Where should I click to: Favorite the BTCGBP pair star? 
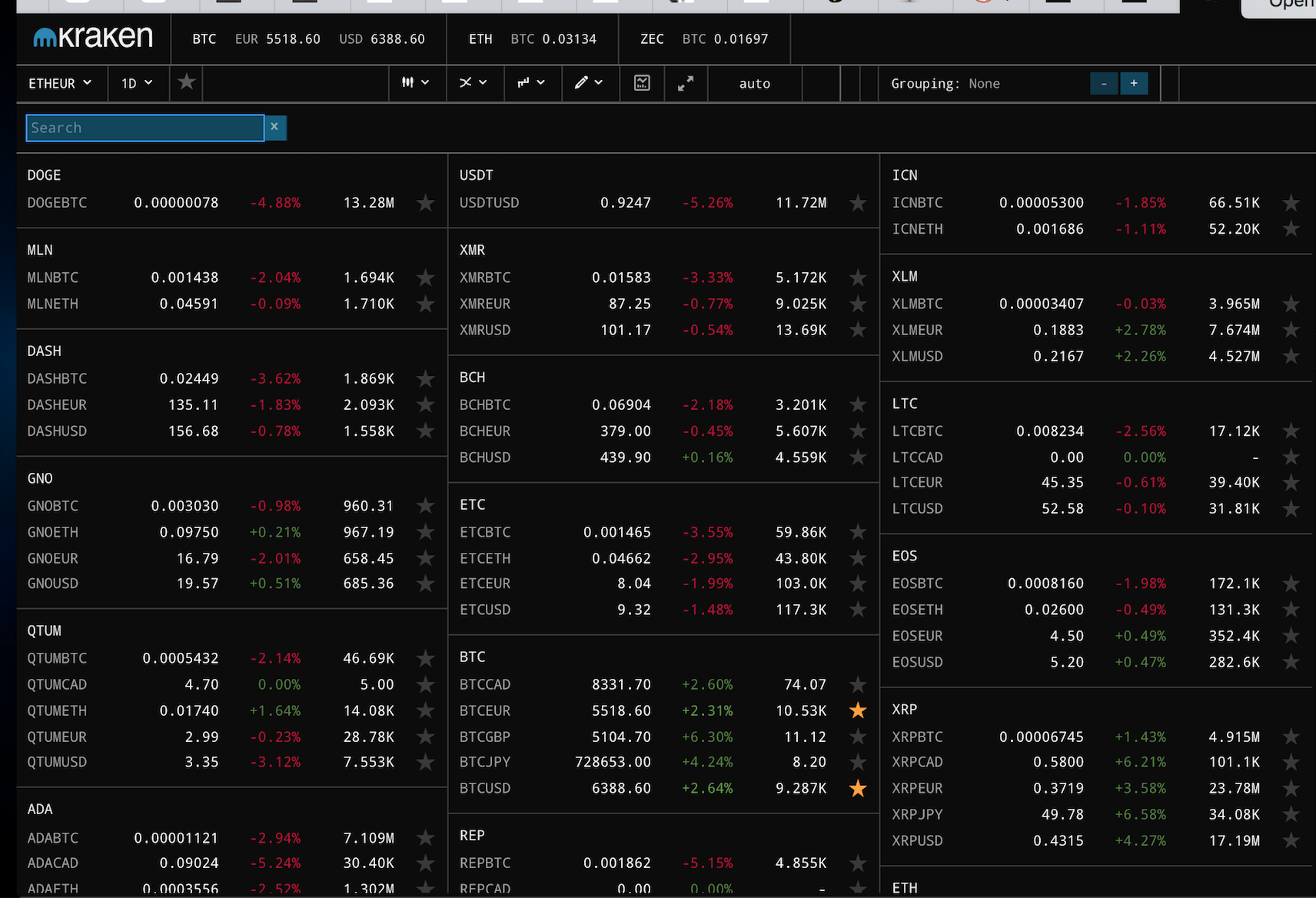point(858,737)
